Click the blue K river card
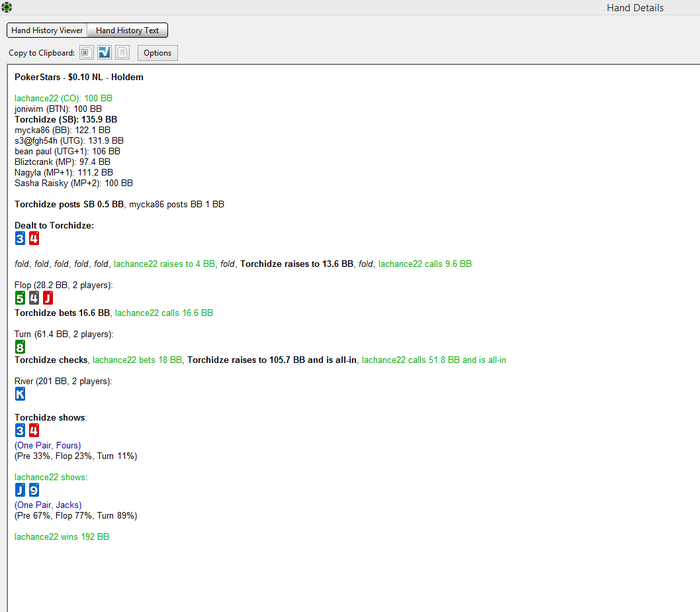This screenshot has width=700, height=612. tap(20, 394)
